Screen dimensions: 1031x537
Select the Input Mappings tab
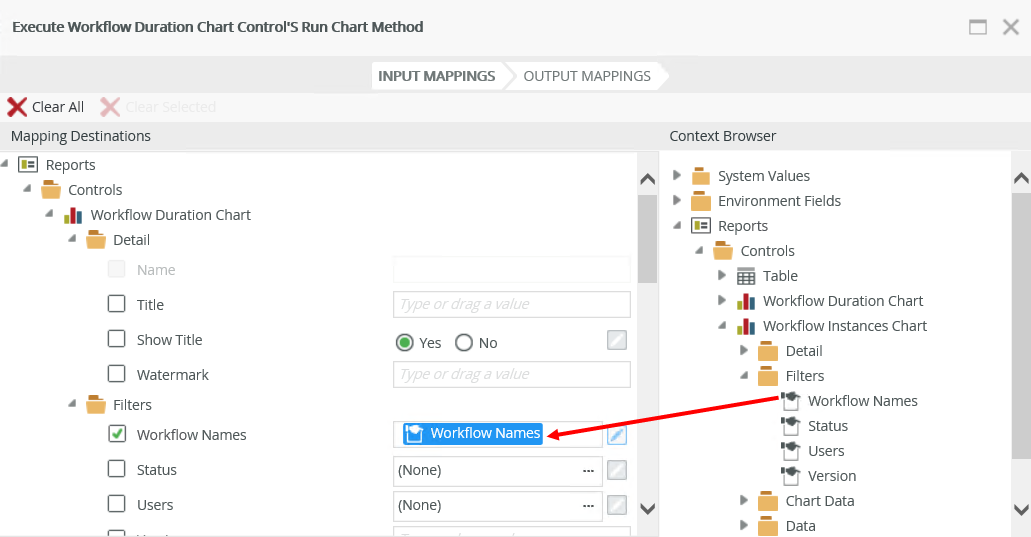pyautogui.click(x=436, y=76)
